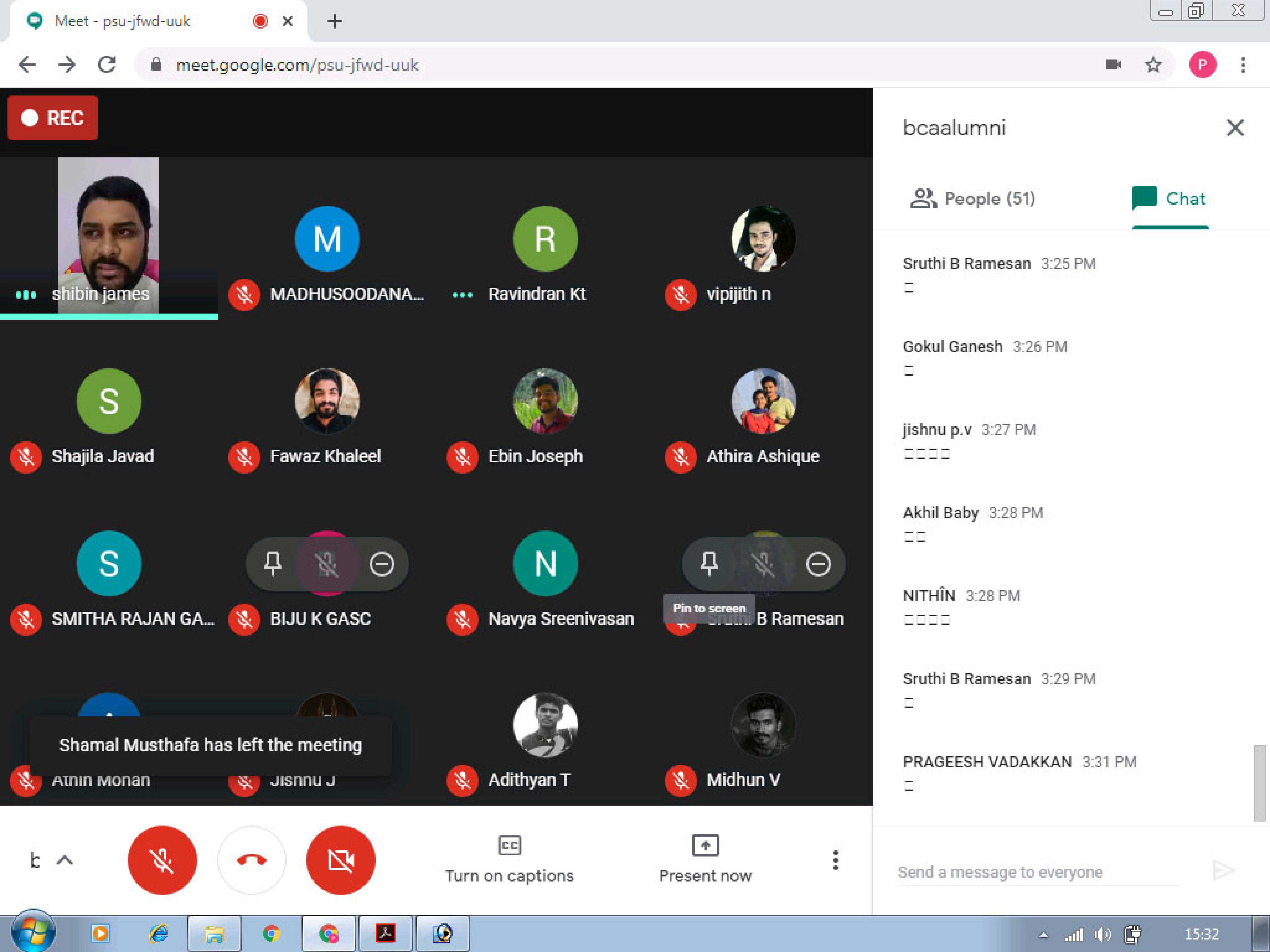Show hidden system tray icons

tap(1043, 935)
